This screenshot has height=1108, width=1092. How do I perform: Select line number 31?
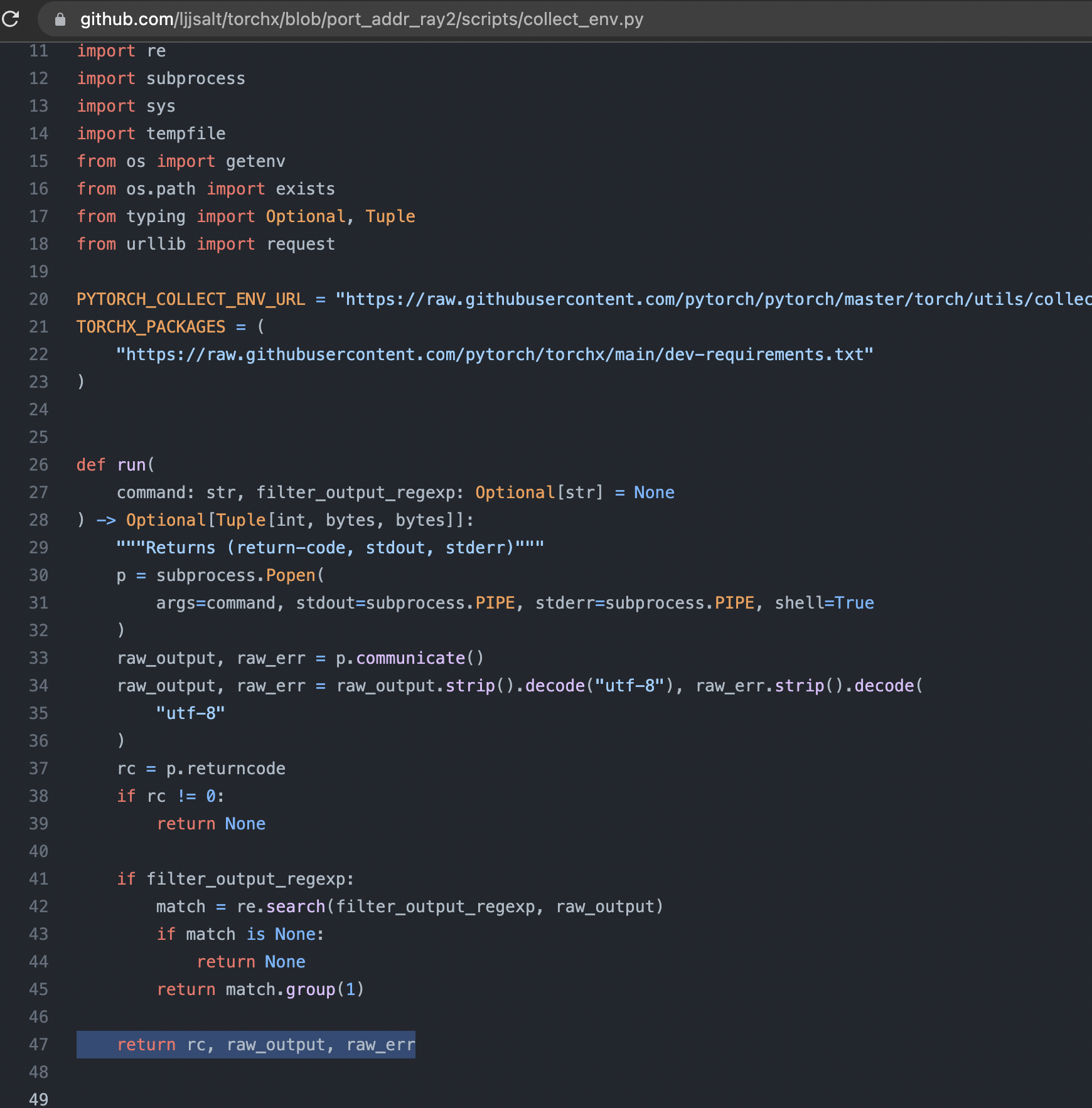tap(39, 603)
